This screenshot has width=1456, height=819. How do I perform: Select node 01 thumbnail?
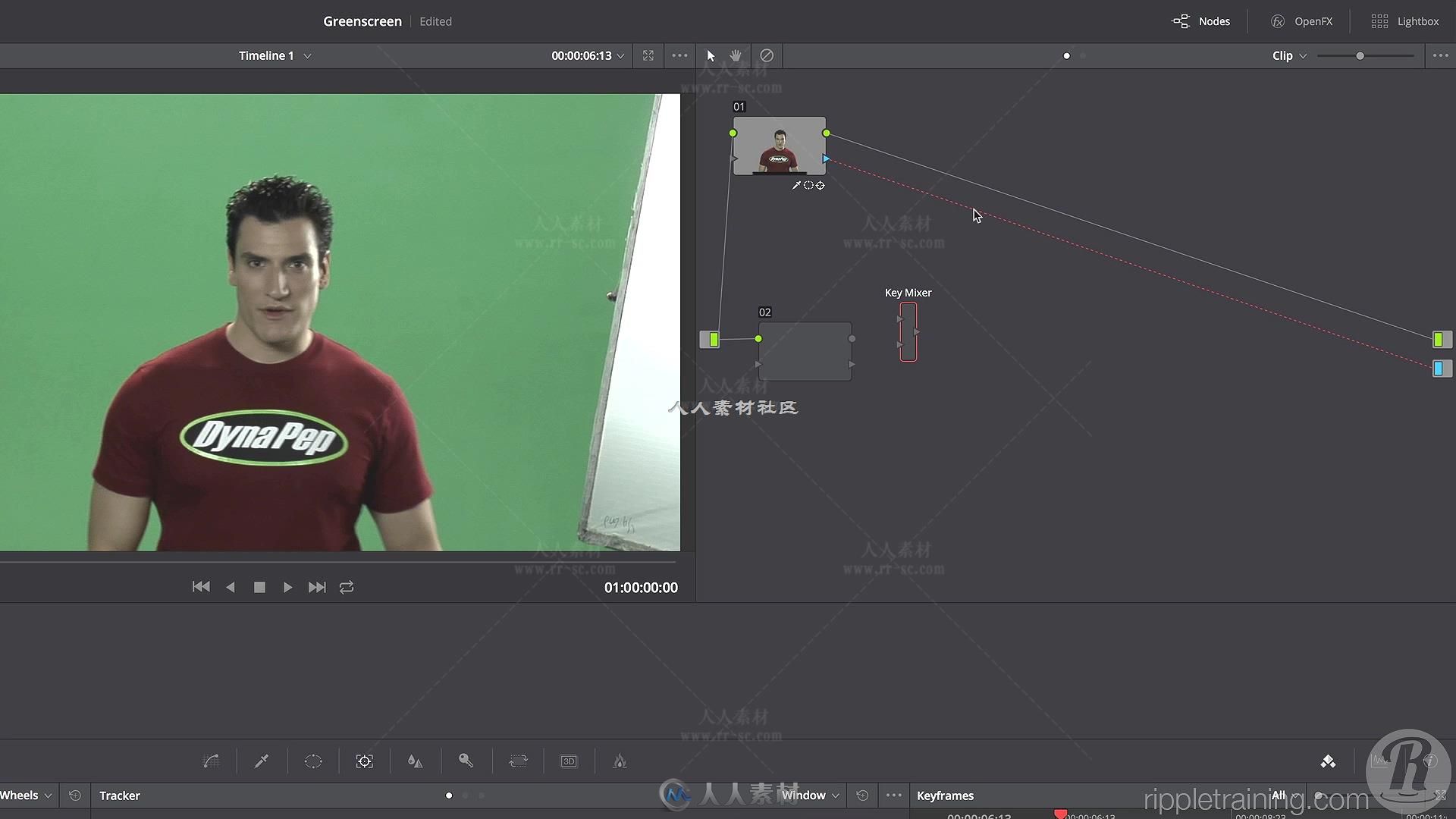779,146
